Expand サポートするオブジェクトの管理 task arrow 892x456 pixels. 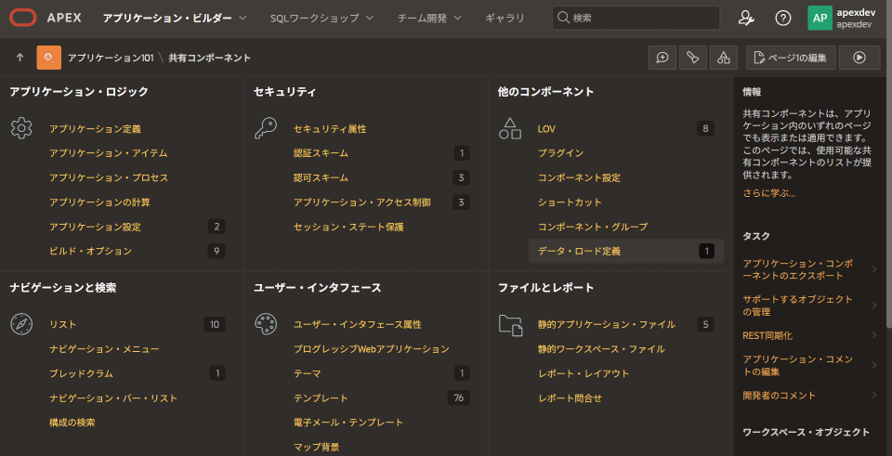point(874,305)
